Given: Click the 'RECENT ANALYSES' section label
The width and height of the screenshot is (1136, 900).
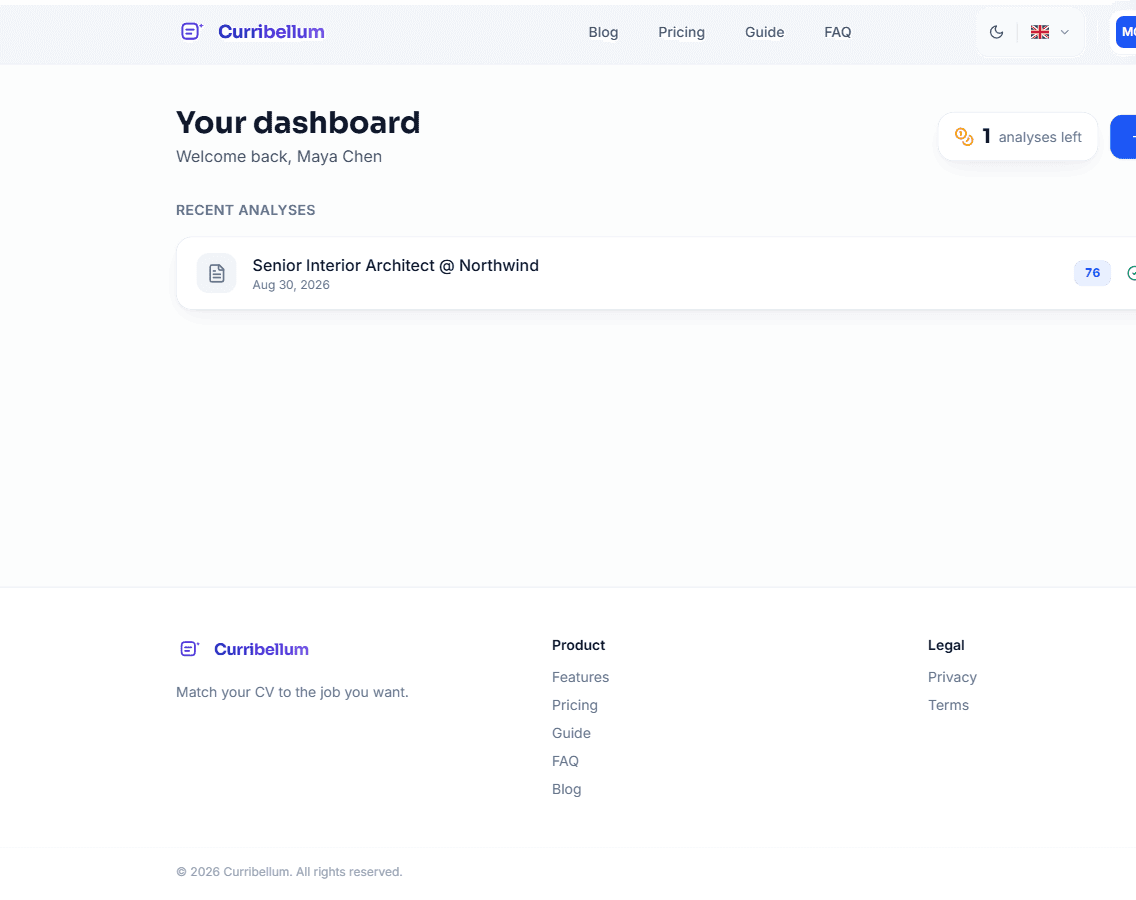Looking at the screenshot, I should click(246, 210).
